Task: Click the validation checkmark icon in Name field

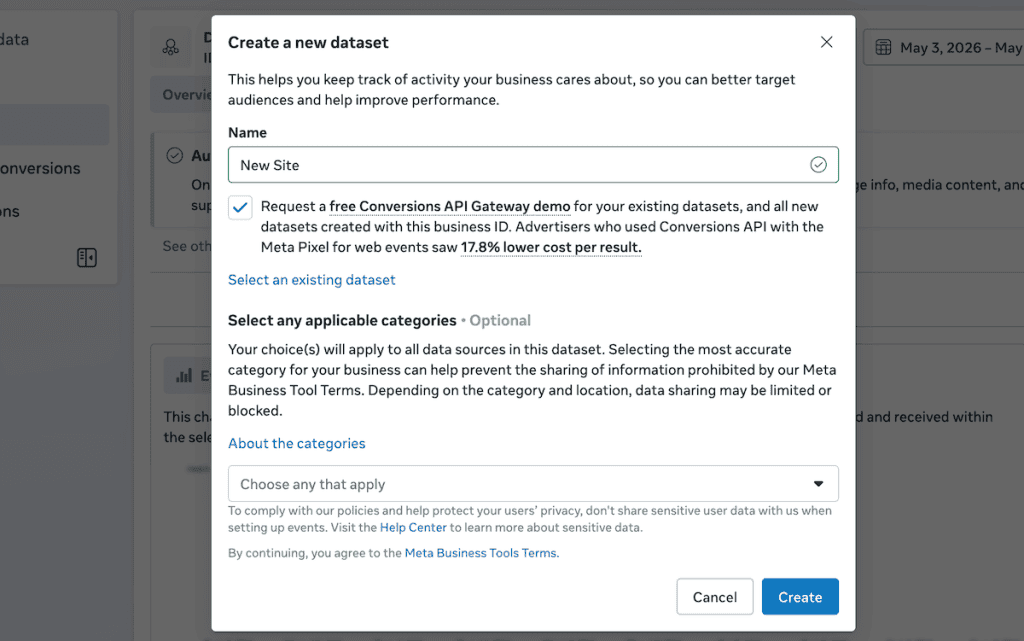Action: (x=818, y=165)
